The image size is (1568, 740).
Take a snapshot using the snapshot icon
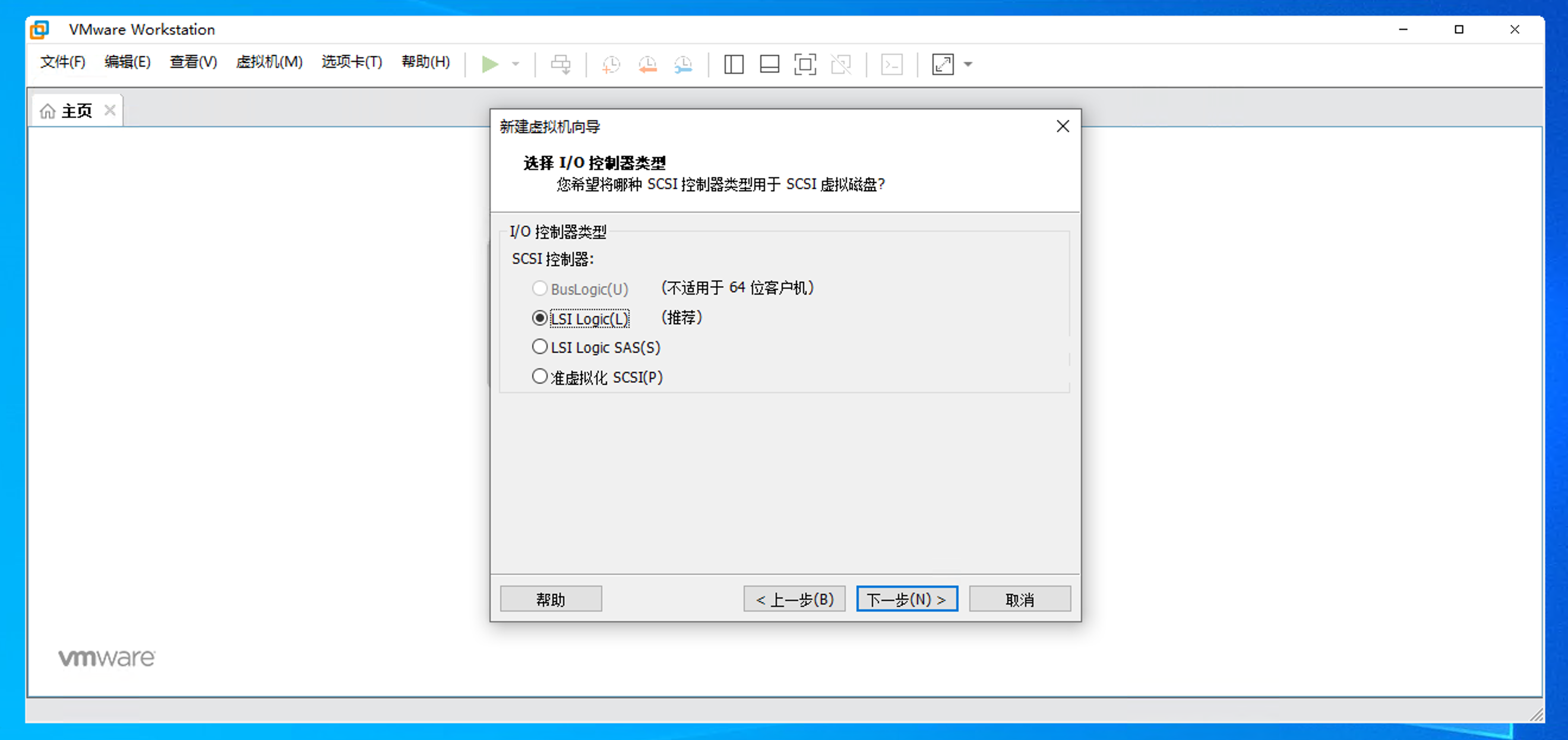(x=611, y=64)
